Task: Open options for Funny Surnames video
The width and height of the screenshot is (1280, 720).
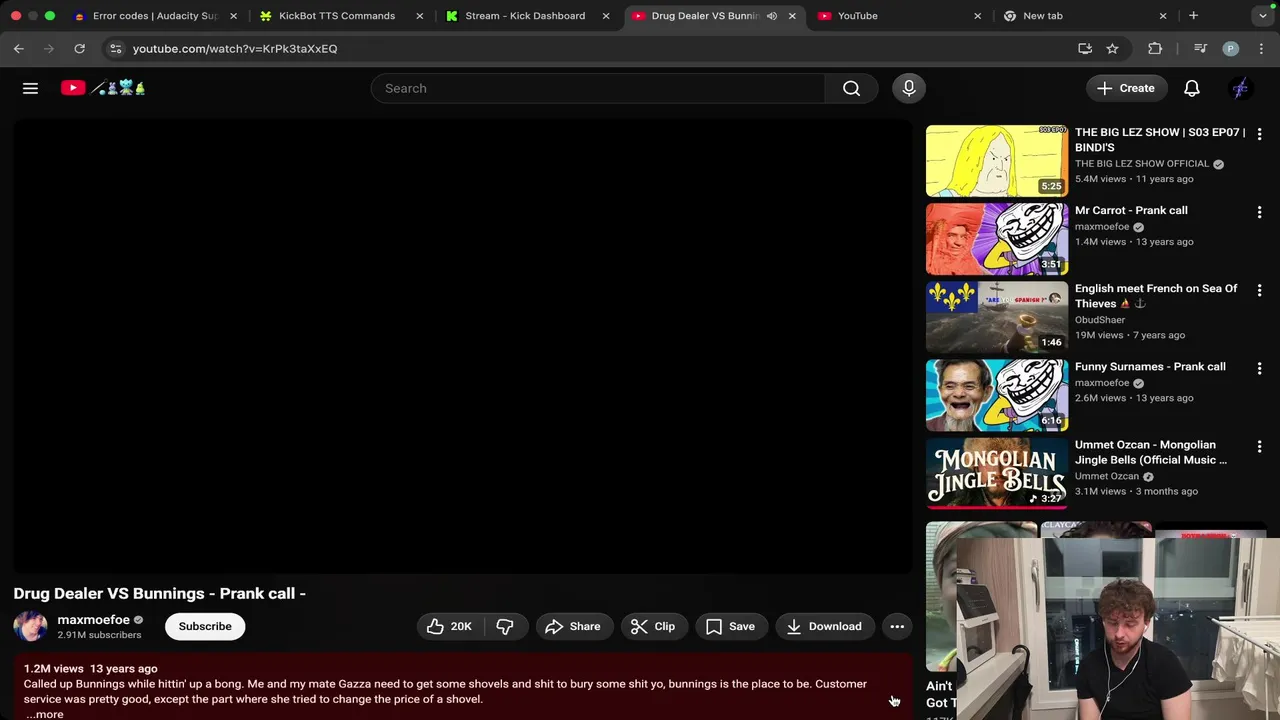Action: point(1259,368)
